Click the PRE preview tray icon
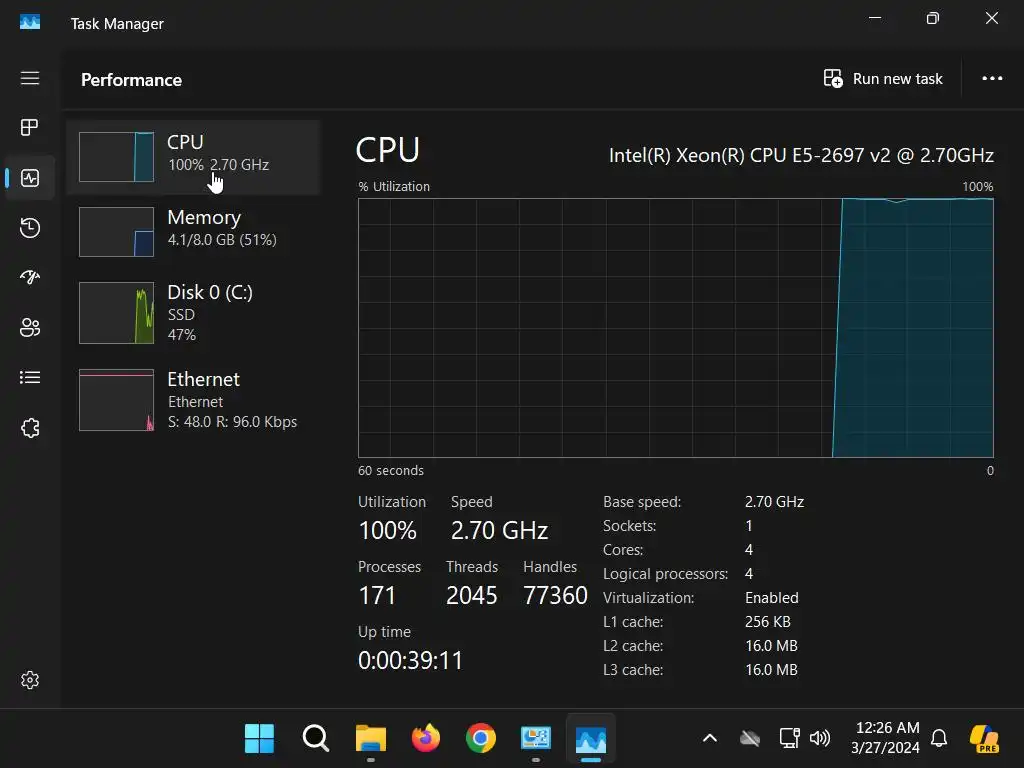Viewport: 1024px width, 768px height. [x=985, y=739]
